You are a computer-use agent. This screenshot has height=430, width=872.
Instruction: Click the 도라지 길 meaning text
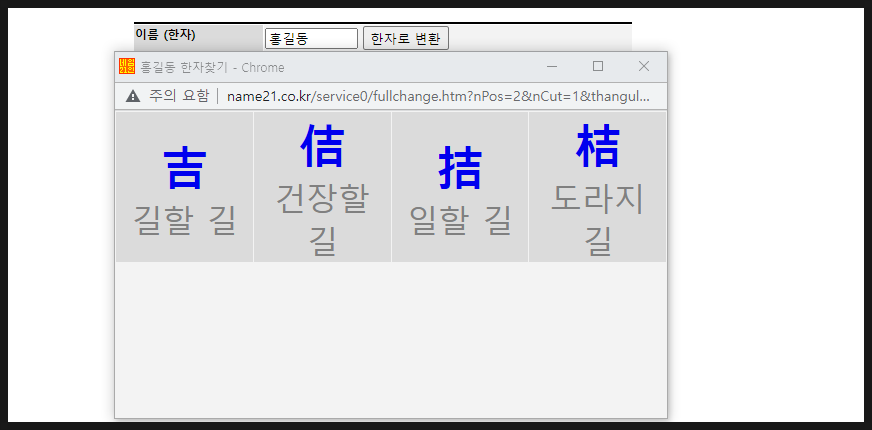[x=598, y=220]
